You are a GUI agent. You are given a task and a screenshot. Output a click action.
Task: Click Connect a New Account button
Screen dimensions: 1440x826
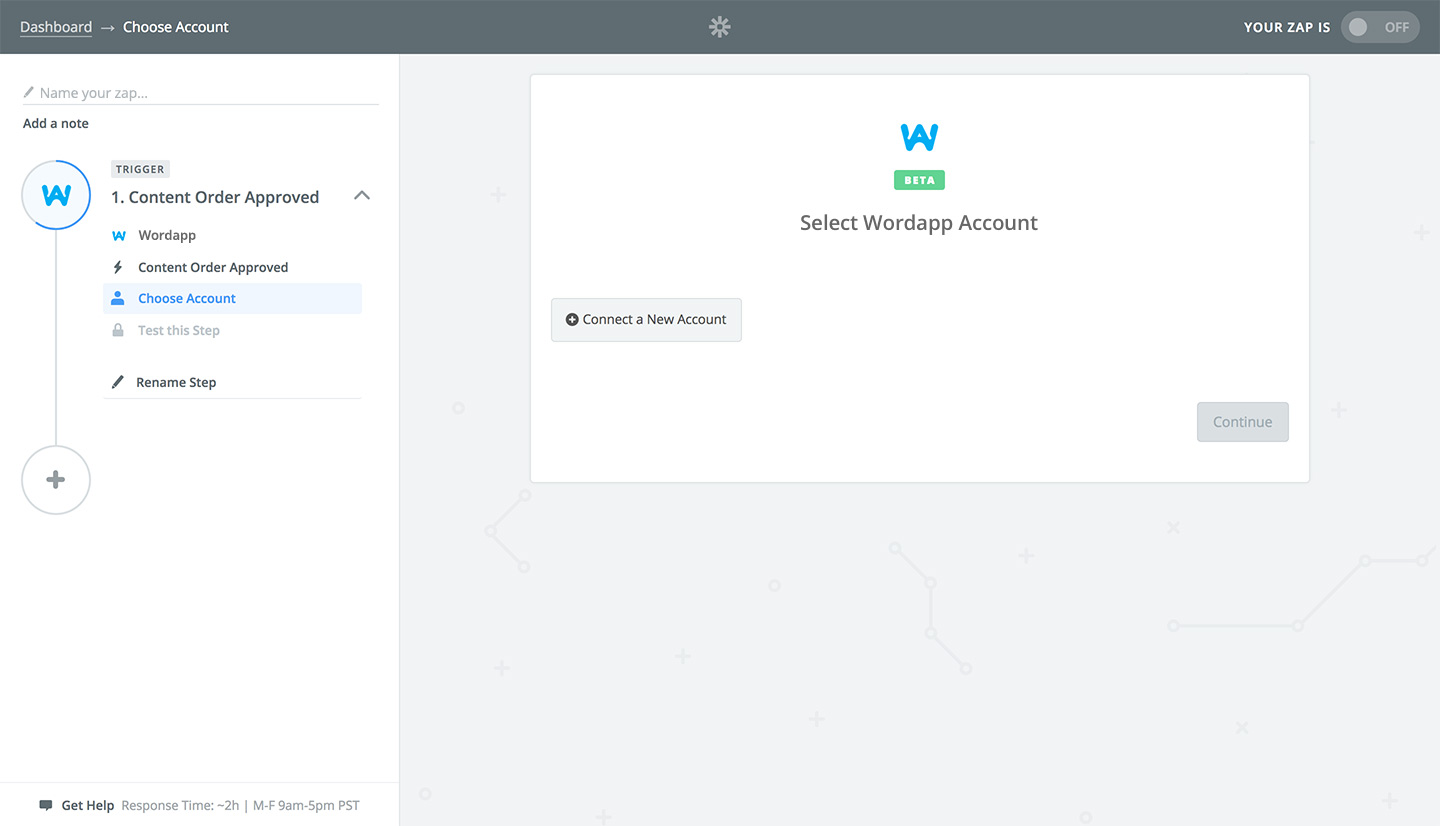646,320
